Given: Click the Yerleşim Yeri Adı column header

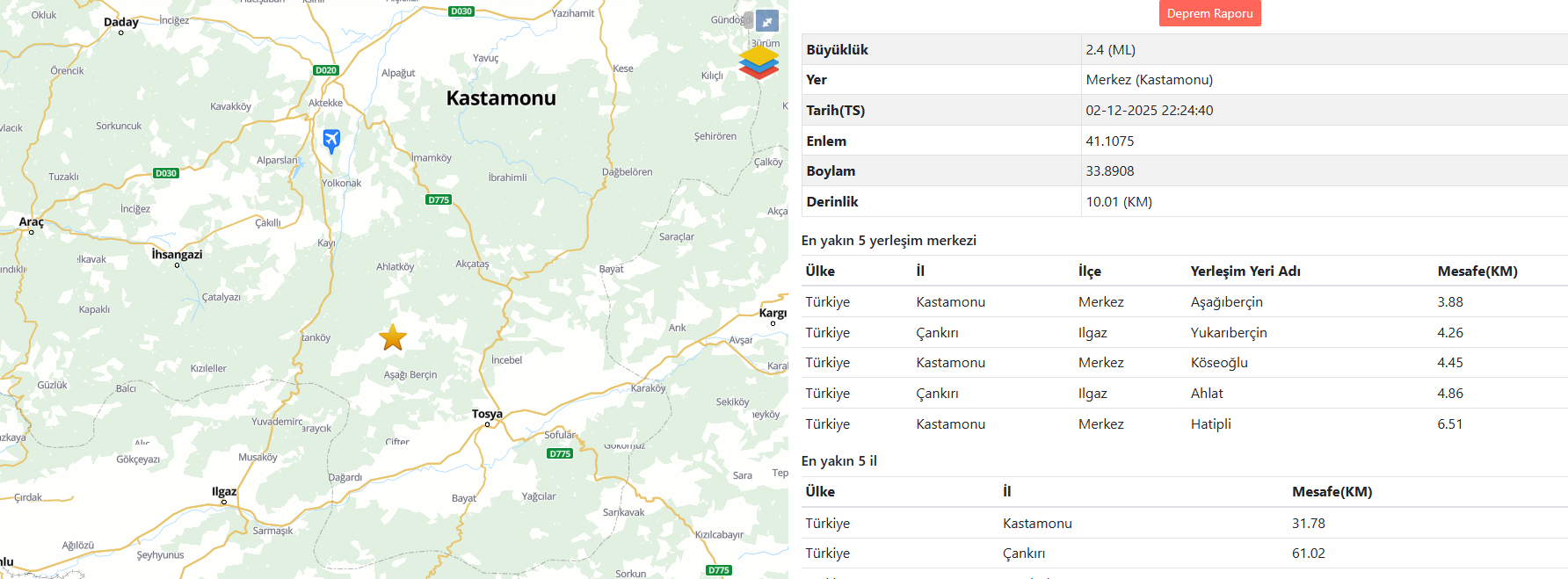Looking at the screenshot, I should pos(1245,271).
